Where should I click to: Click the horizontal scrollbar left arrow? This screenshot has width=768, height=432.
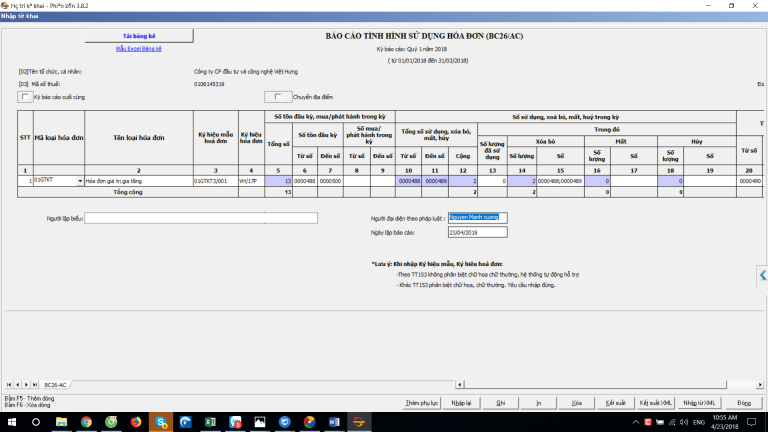(459, 385)
